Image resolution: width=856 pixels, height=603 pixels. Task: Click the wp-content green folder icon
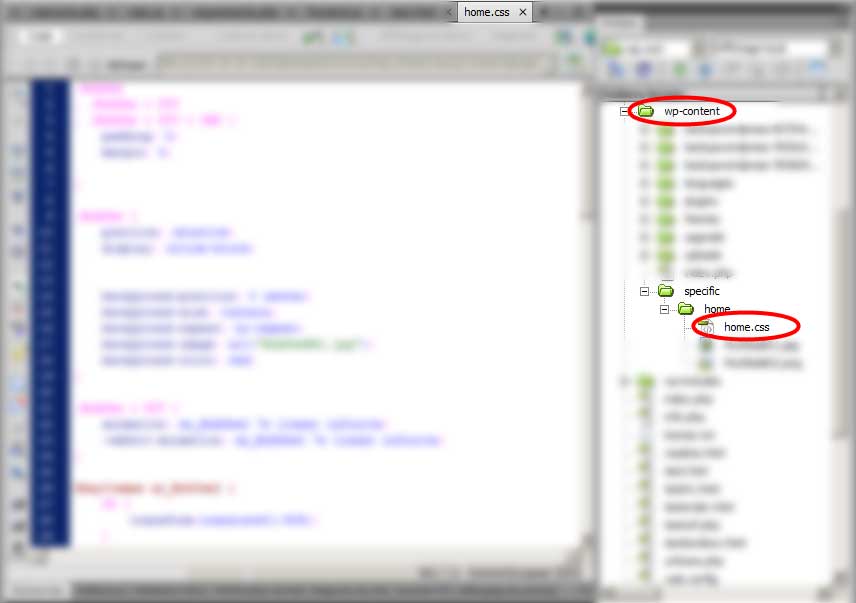coord(646,111)
